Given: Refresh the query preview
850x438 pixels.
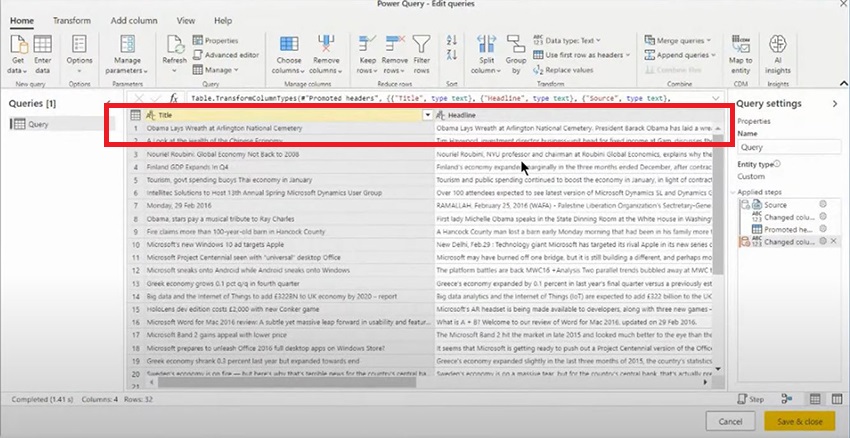Looking at the screenshot, I should click(x=174, y=55).
